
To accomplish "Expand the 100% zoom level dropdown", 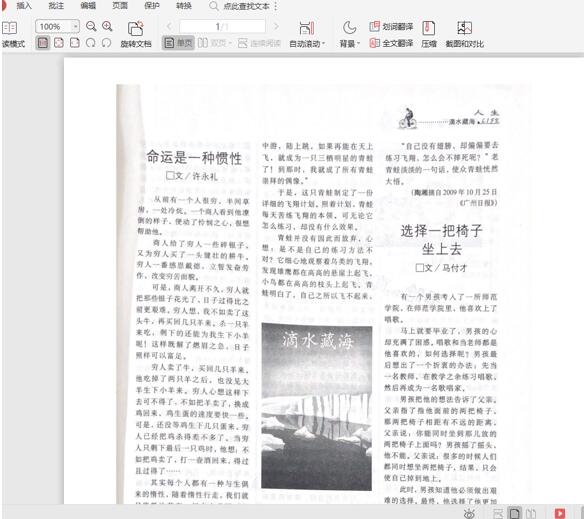I will coord(76,26).
